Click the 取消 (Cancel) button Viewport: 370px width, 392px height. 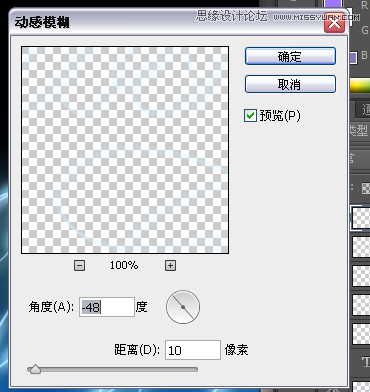(x=290, y=84)
